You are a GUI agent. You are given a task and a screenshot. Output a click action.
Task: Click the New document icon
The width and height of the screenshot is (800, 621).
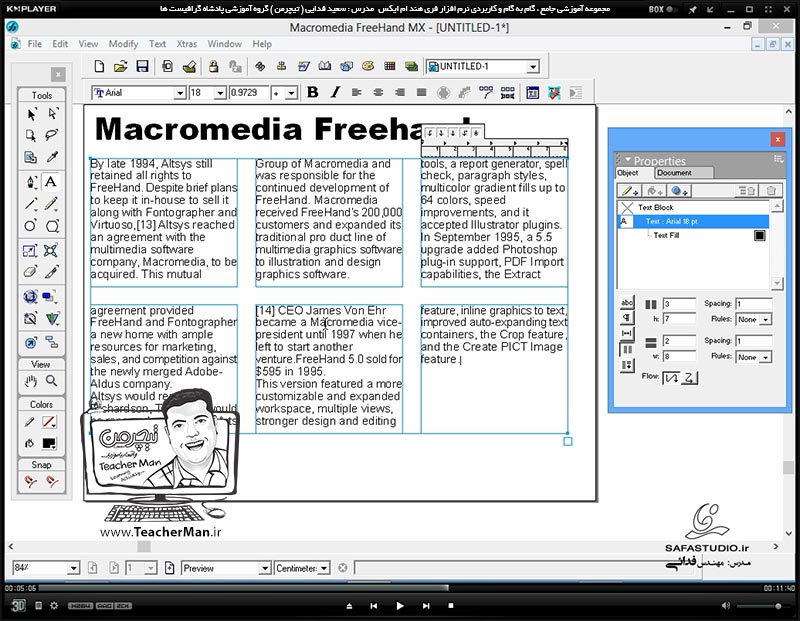99,66
